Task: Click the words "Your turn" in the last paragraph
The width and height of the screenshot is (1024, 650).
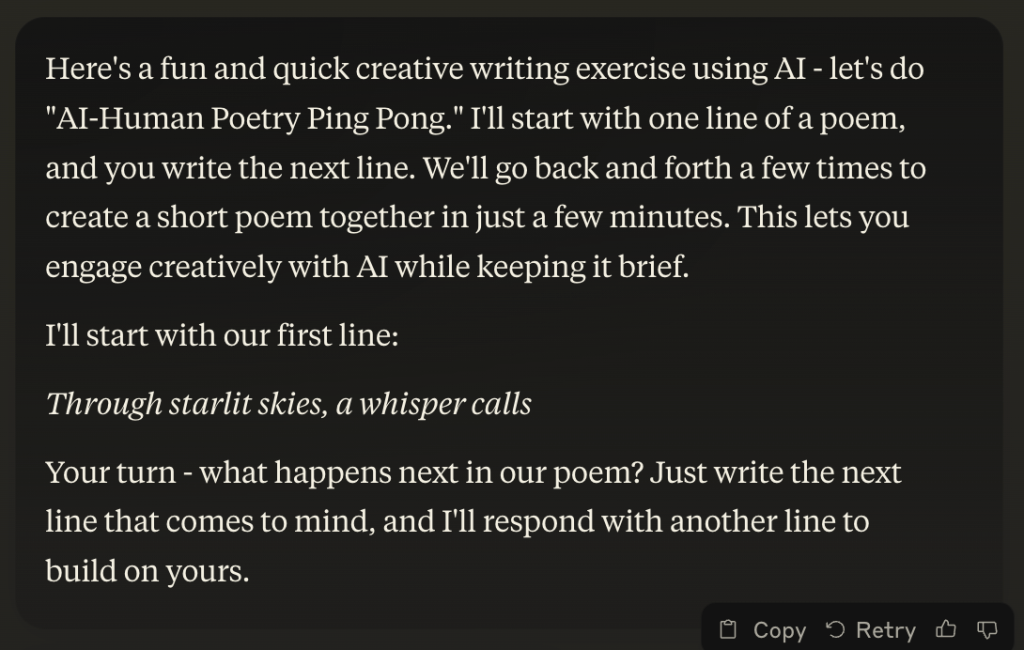Action: (x=112, y=472)
